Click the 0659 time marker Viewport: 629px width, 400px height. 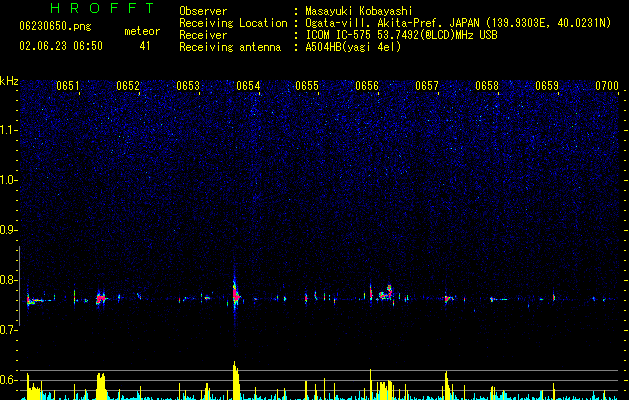pyautogui.click(x=547, y=86)
